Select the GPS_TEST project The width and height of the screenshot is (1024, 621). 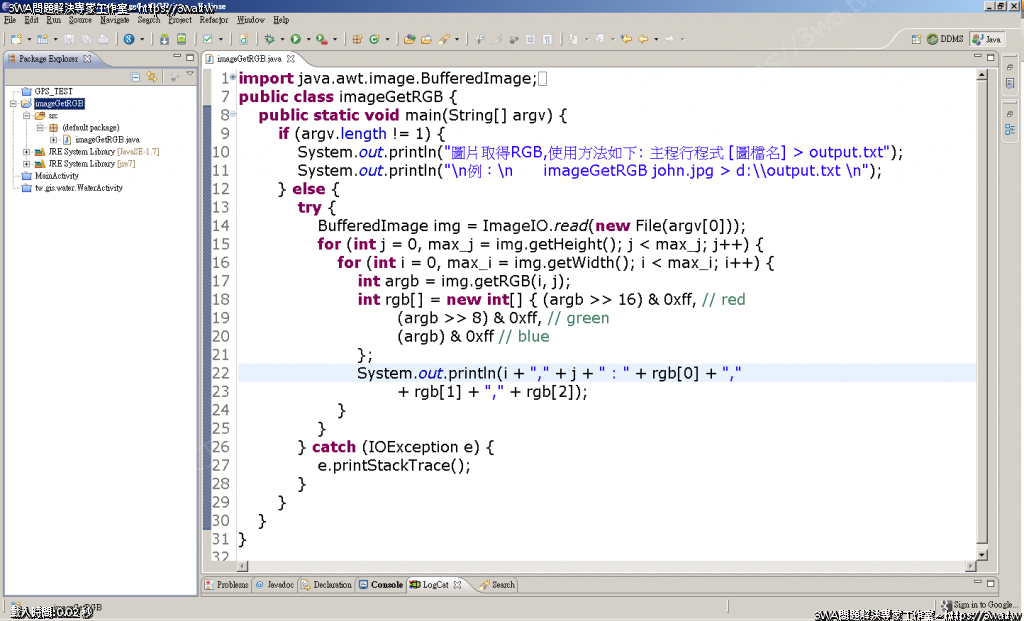(x=53, y=91)
